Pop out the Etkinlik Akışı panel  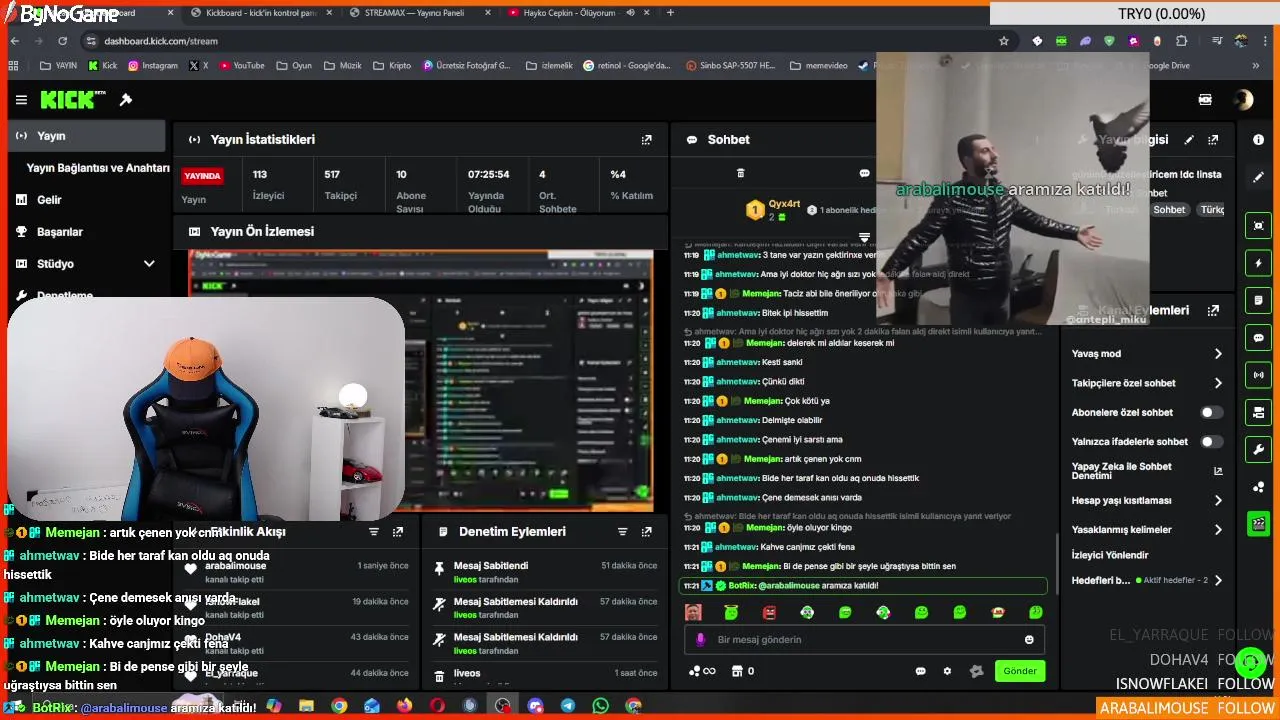pyautogui.click(x=398, y=532)
